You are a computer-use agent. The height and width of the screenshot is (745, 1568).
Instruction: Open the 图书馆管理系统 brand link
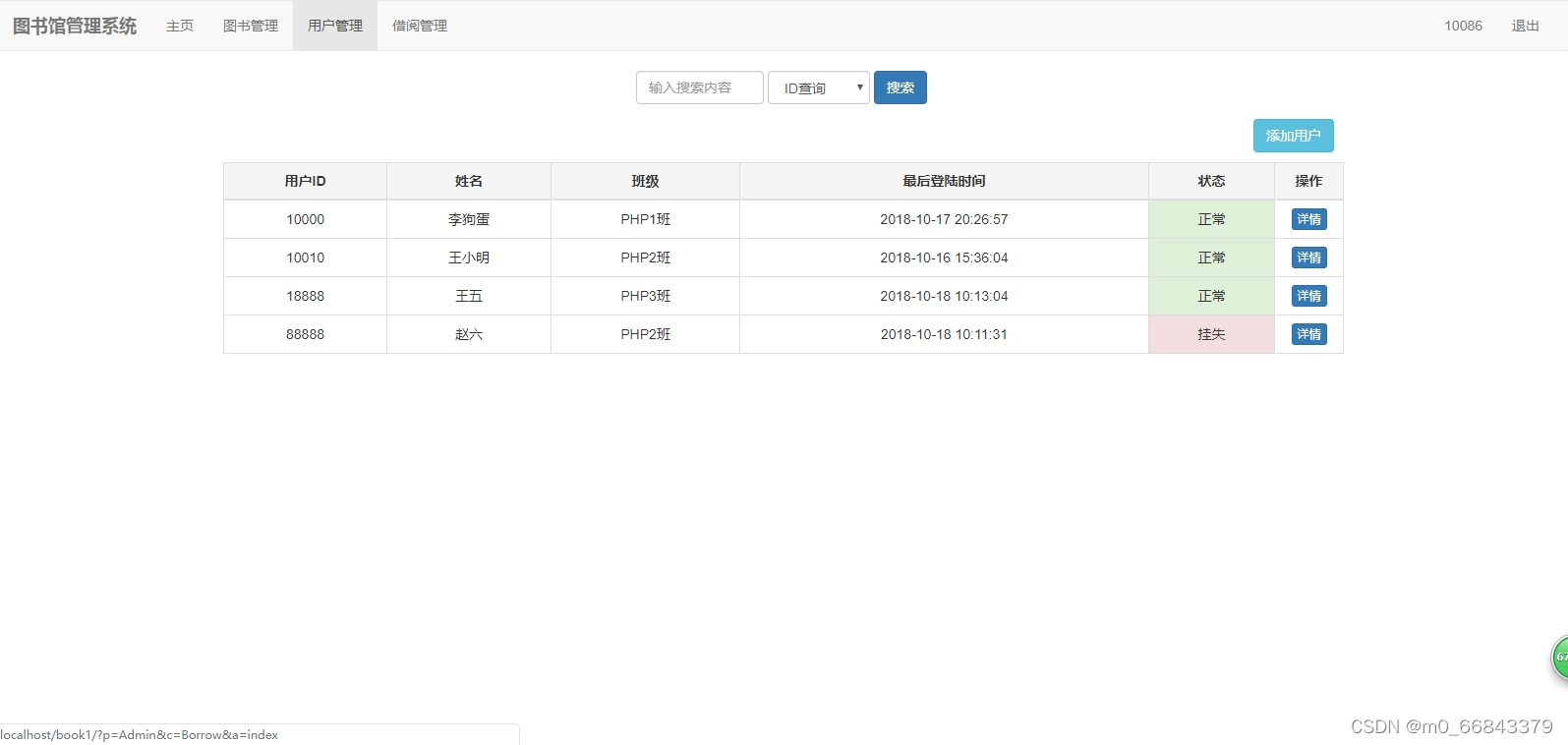(x=75, y=26)
